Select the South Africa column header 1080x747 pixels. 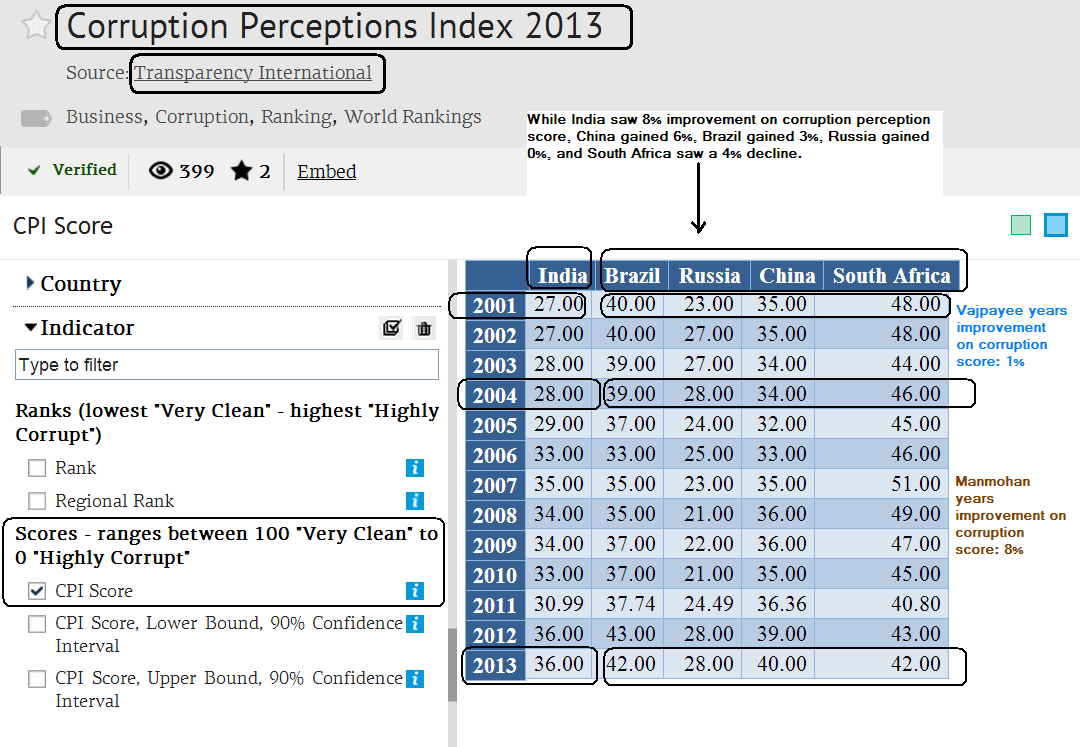[x=891, y=275]
